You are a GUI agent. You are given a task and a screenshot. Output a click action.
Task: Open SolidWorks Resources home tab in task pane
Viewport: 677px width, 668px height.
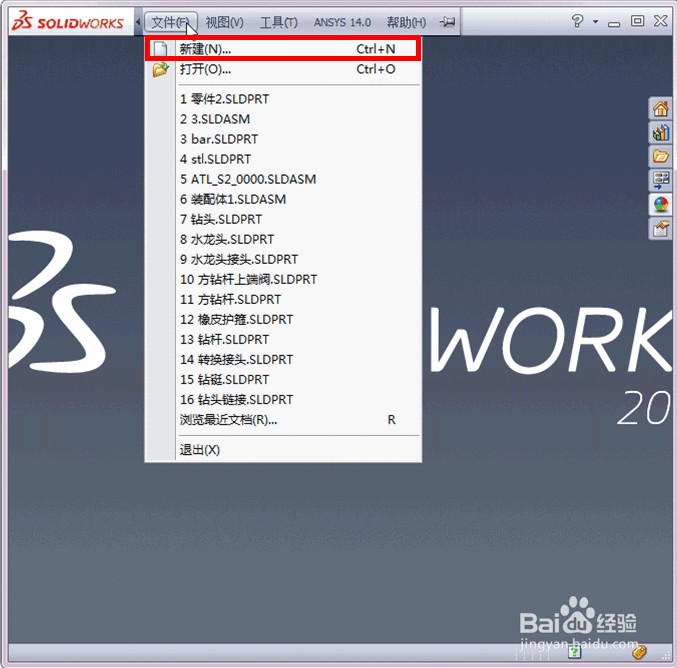click(661, 108)
